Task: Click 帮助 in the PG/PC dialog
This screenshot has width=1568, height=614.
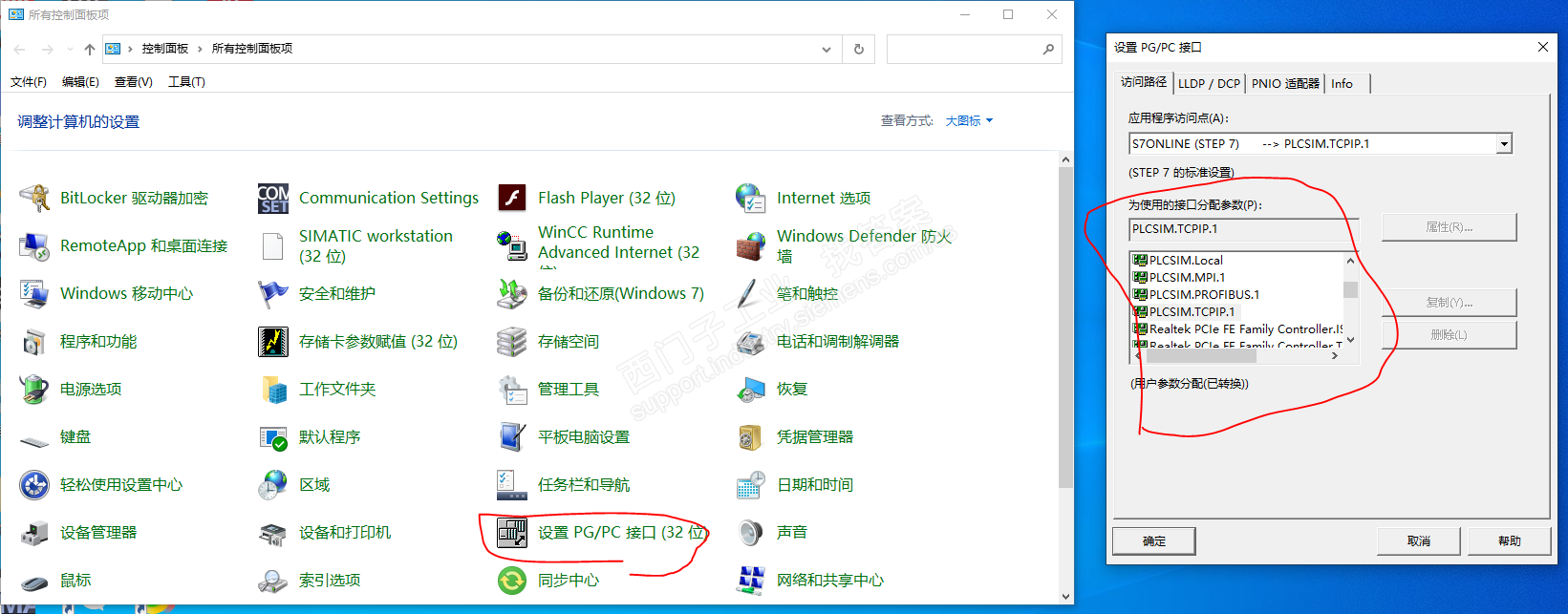Action: (x=1509, y=540)
